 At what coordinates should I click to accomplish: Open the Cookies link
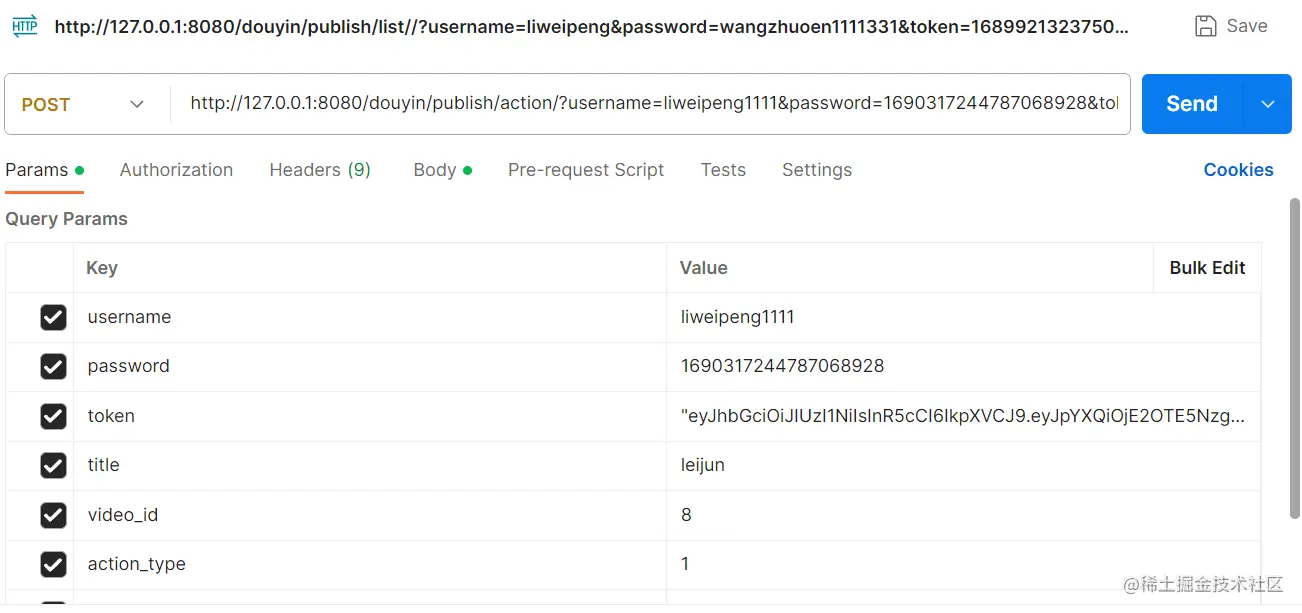(x=1238, y=170)
